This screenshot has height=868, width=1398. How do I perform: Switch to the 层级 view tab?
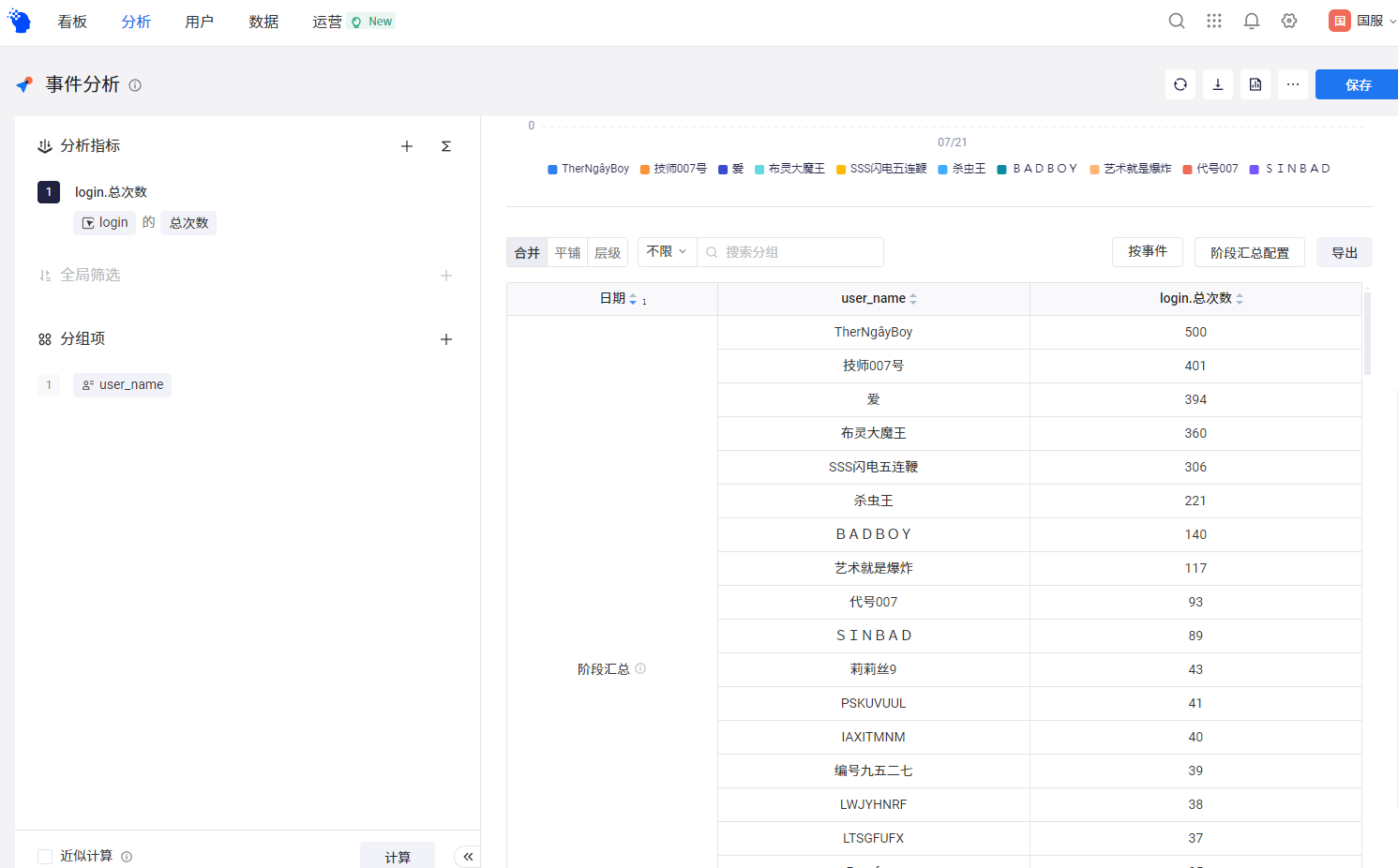point(608,252)
